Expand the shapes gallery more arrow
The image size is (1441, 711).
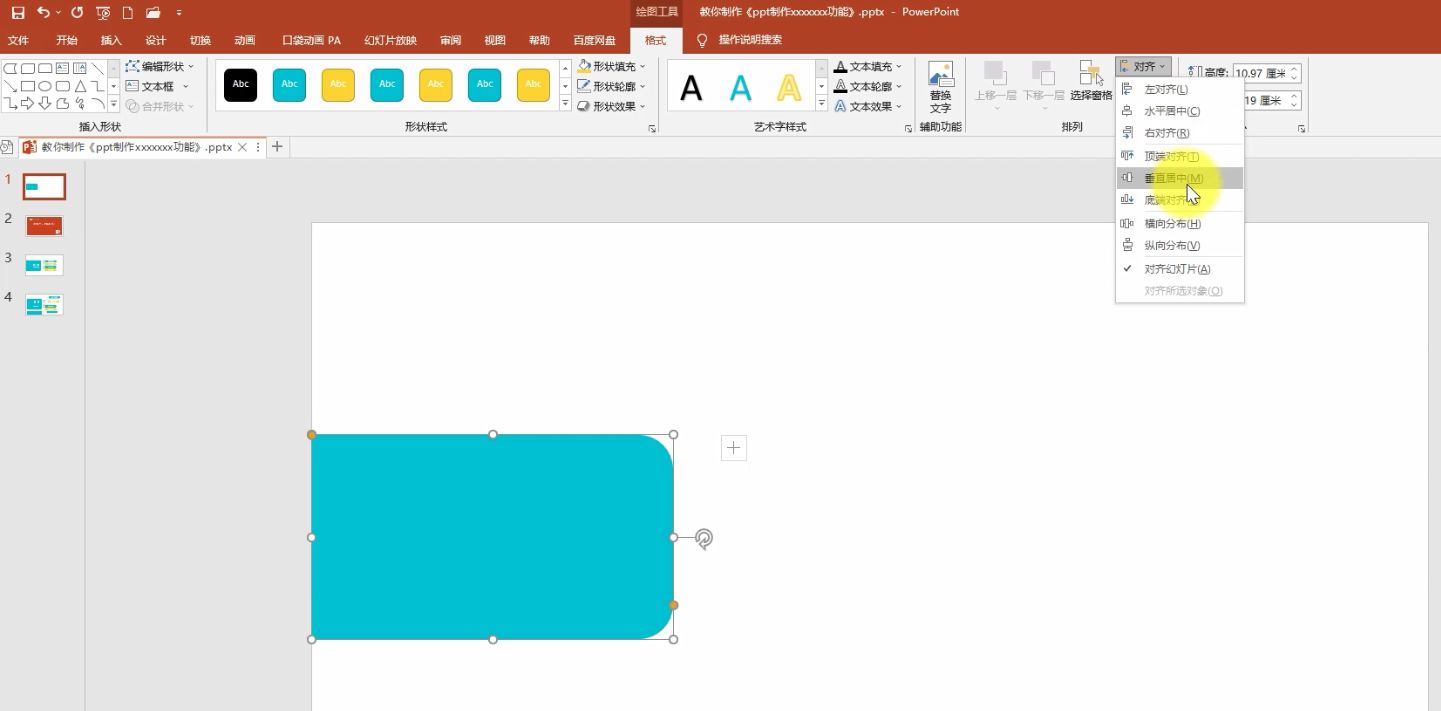114,104
